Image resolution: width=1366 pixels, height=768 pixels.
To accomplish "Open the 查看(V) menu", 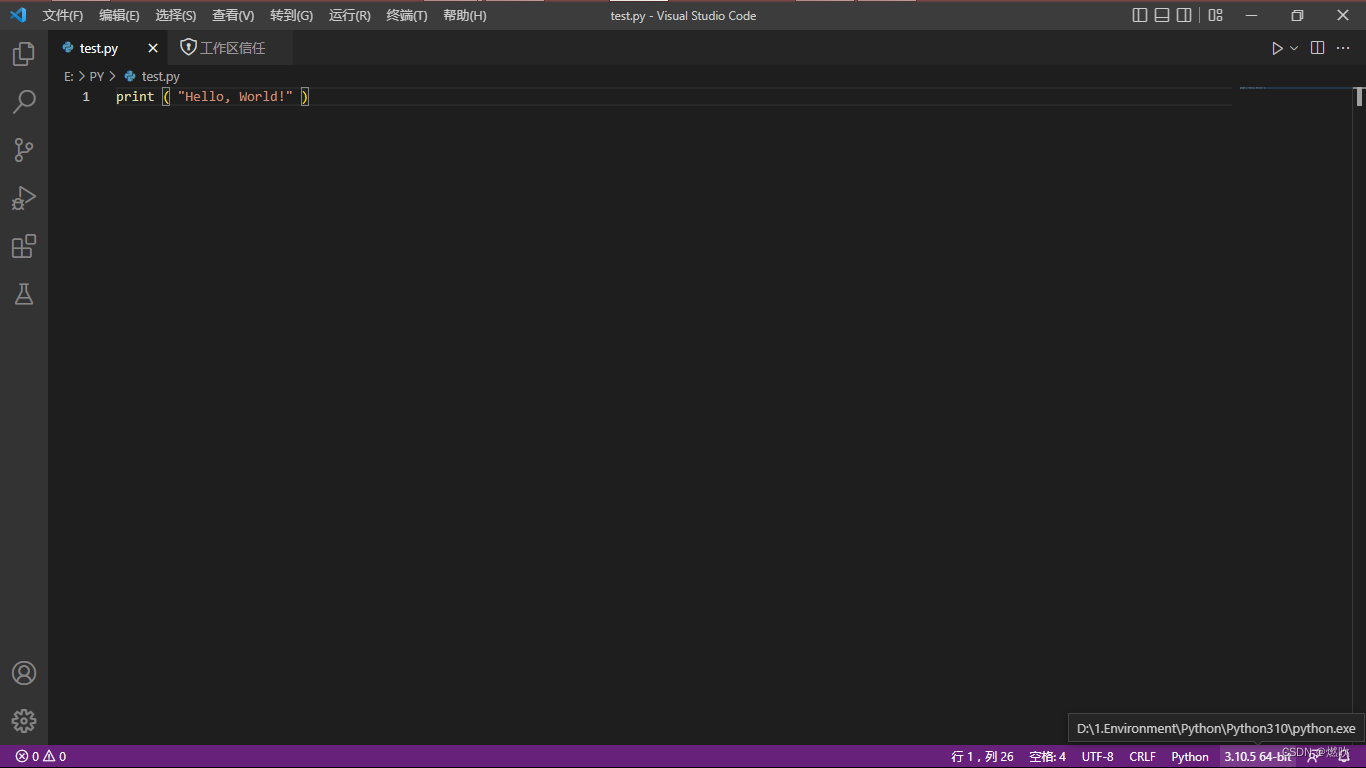I will (233, 16).
